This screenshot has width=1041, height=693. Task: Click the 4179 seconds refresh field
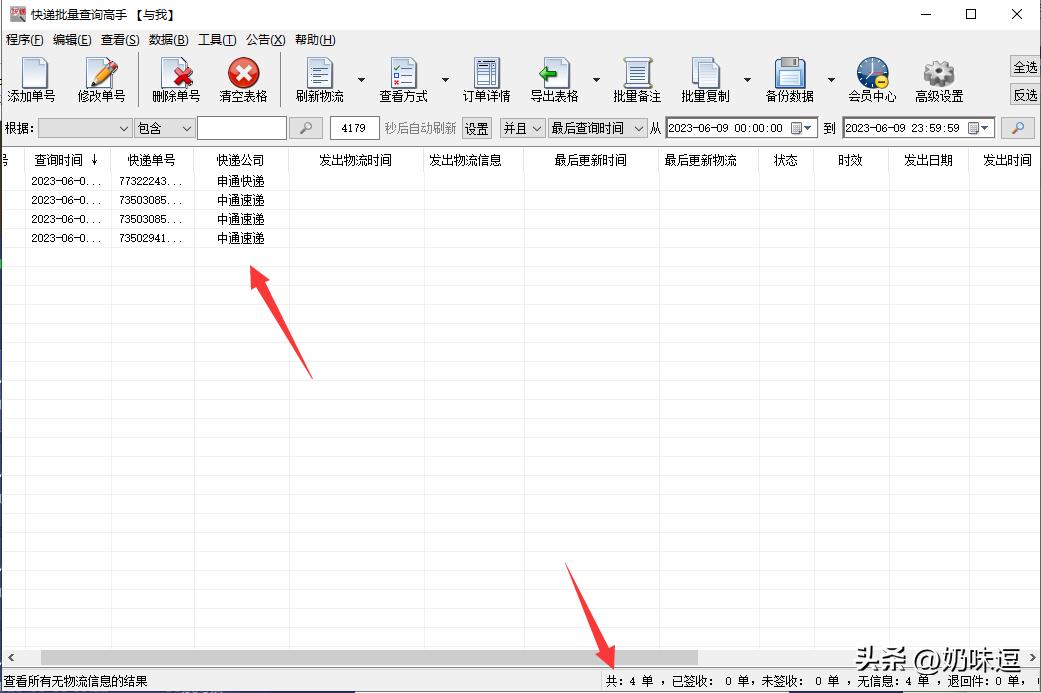point(354,128)
